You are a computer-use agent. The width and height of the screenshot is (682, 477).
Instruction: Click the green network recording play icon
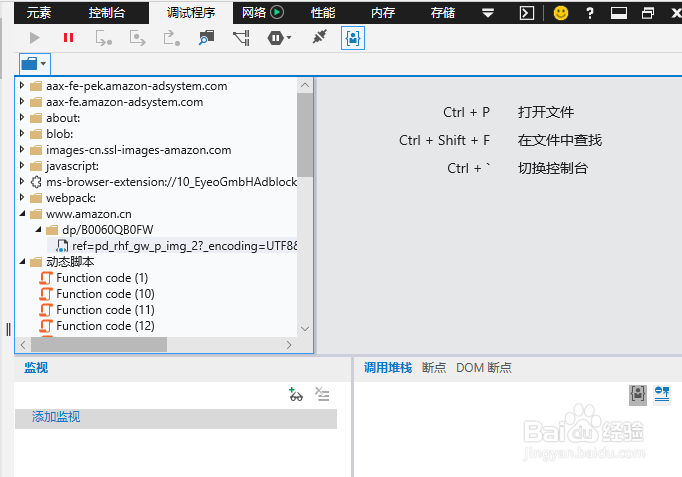click(277, 12)
